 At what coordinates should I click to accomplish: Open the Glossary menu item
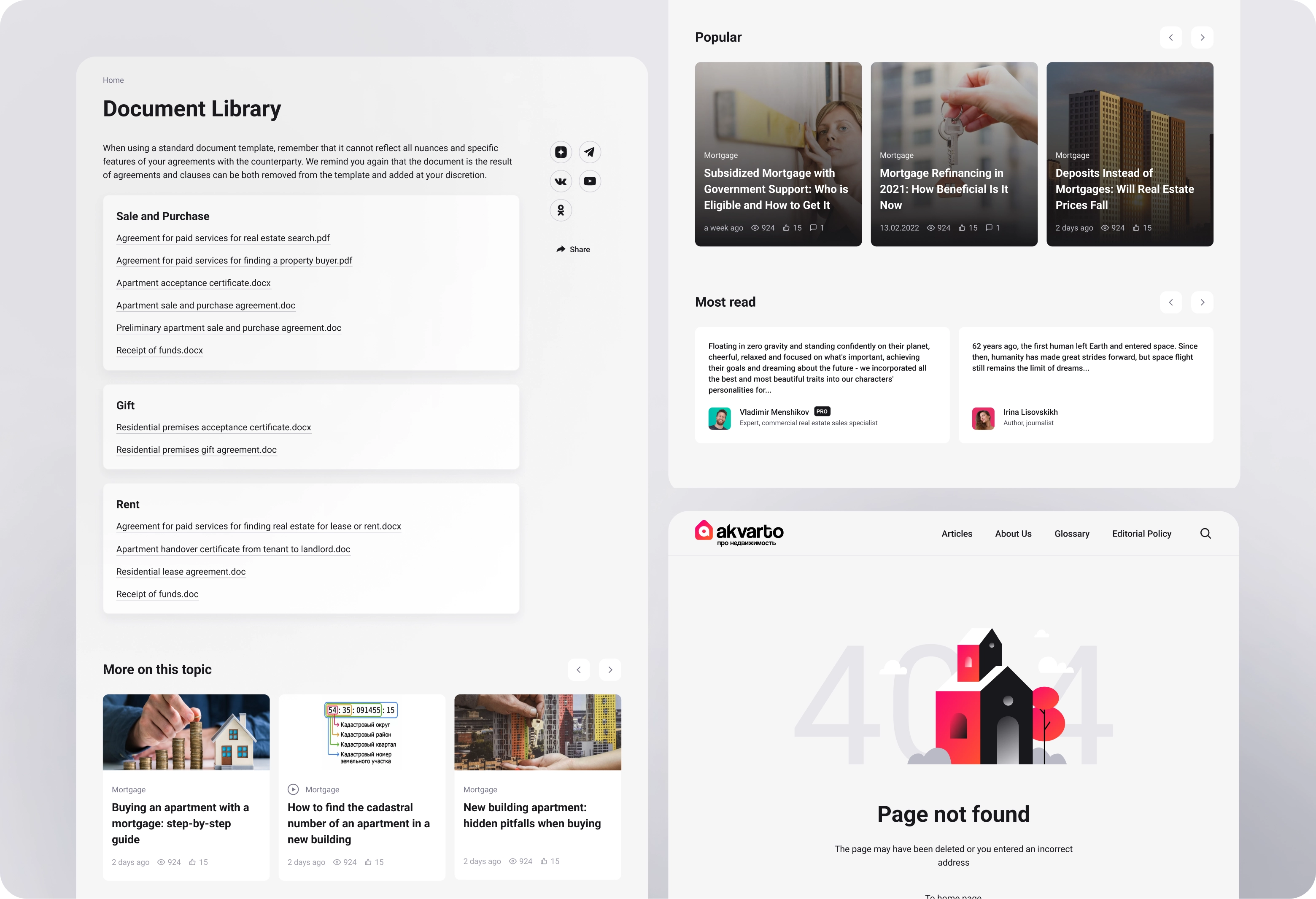tap(1071, 534)
